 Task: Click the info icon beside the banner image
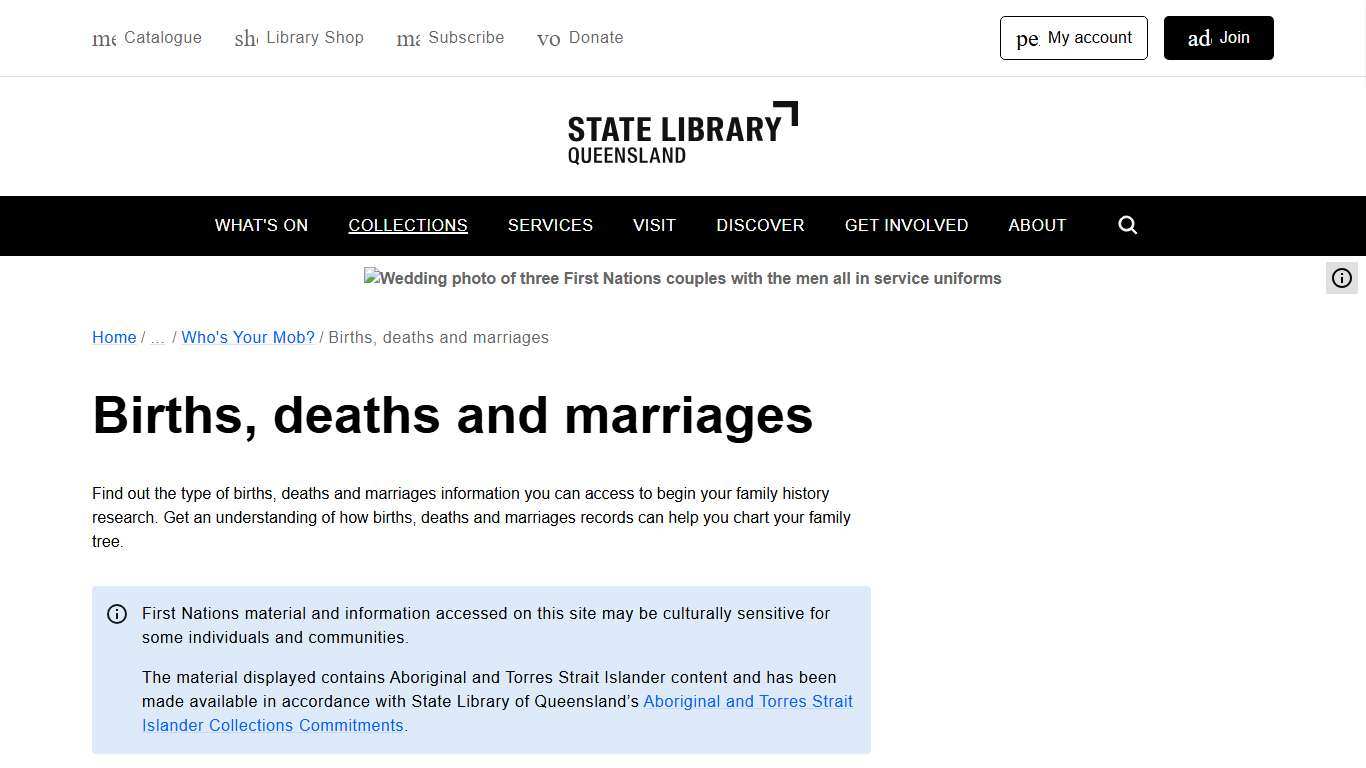tap(1341, 278)
